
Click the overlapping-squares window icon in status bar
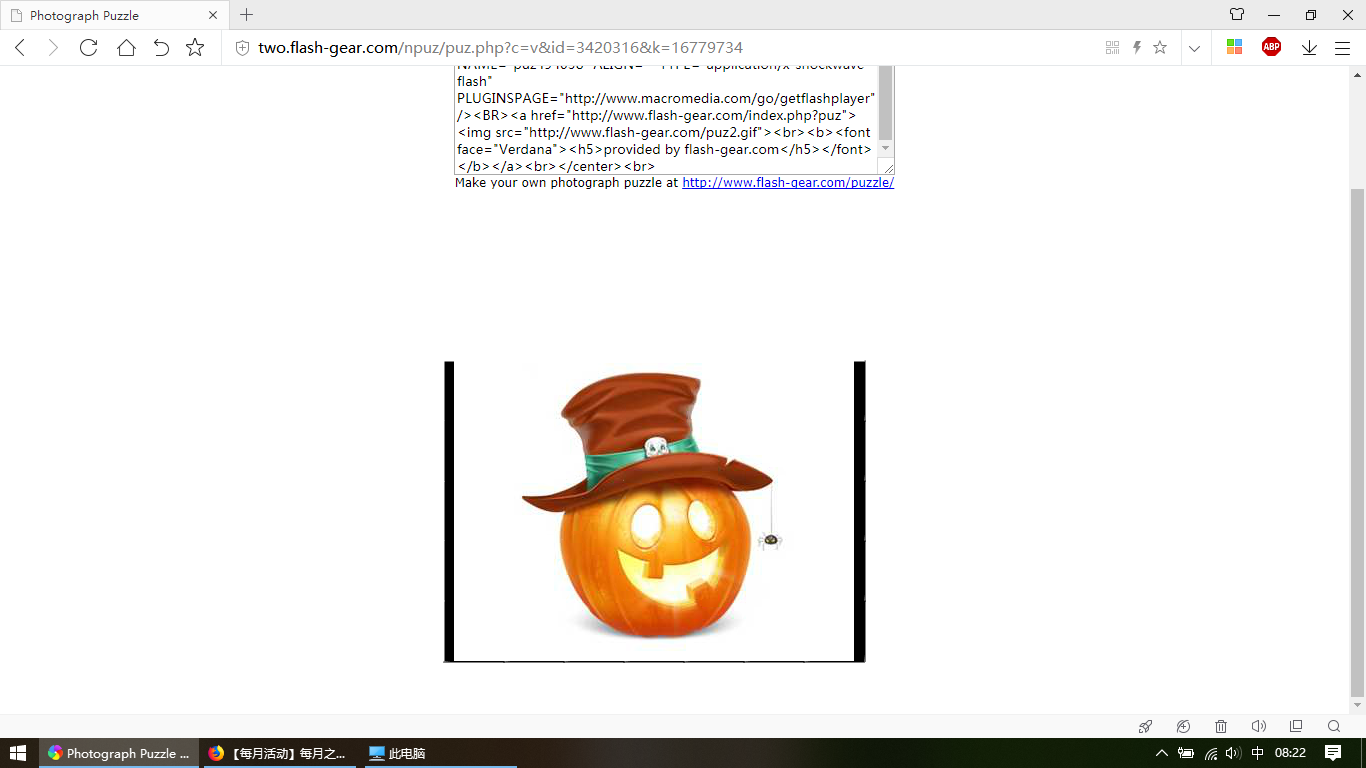point(1296,726)
